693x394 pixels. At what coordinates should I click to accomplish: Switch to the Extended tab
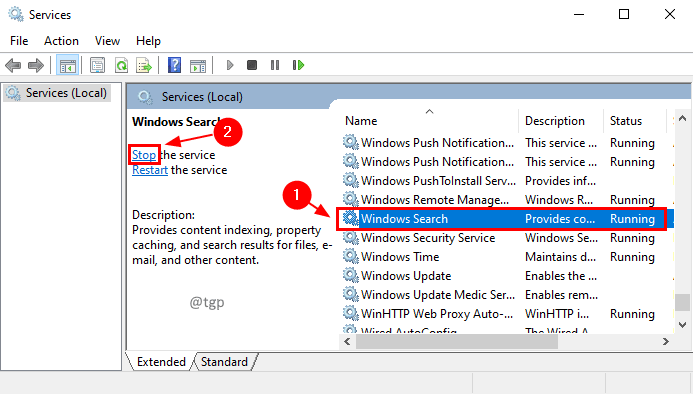click(161, 362)
